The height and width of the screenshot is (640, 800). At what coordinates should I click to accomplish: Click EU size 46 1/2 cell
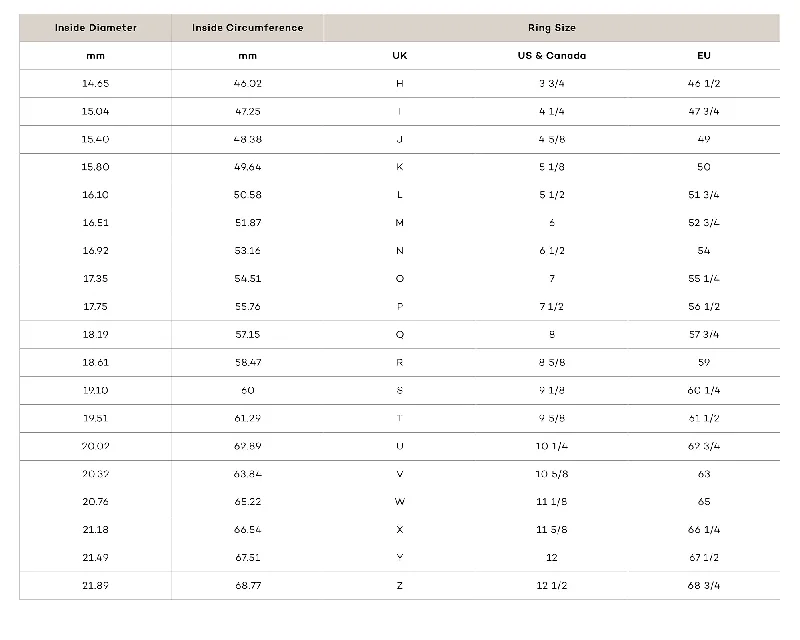click(704, 83)
